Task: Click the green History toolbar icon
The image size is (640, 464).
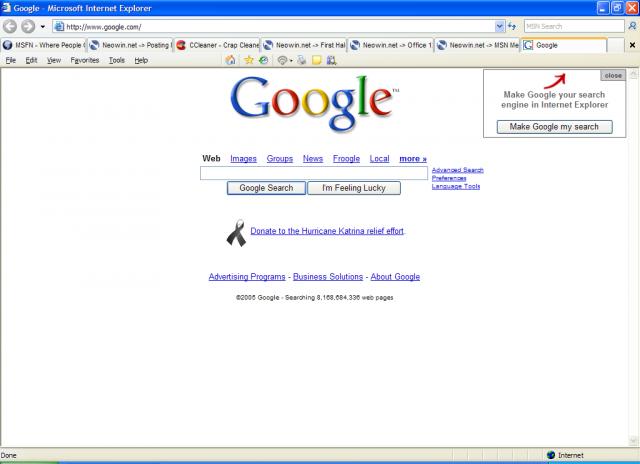Action: coord(264,60)
